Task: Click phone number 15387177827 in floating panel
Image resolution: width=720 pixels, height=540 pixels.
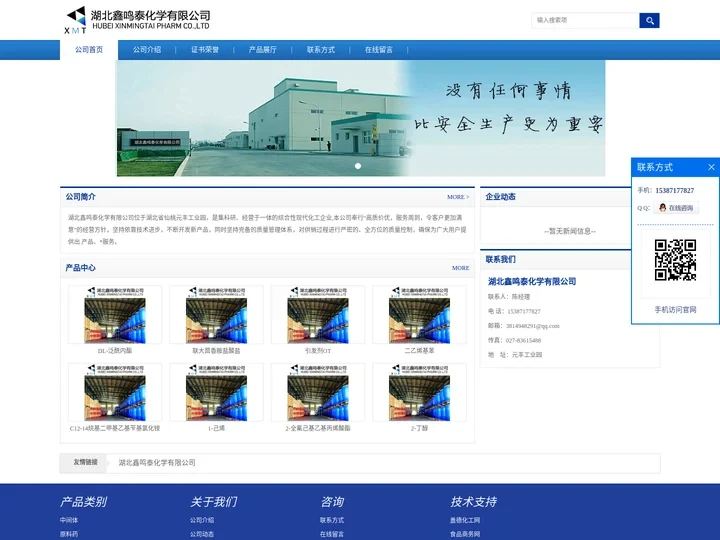Action: pos(675,191)
